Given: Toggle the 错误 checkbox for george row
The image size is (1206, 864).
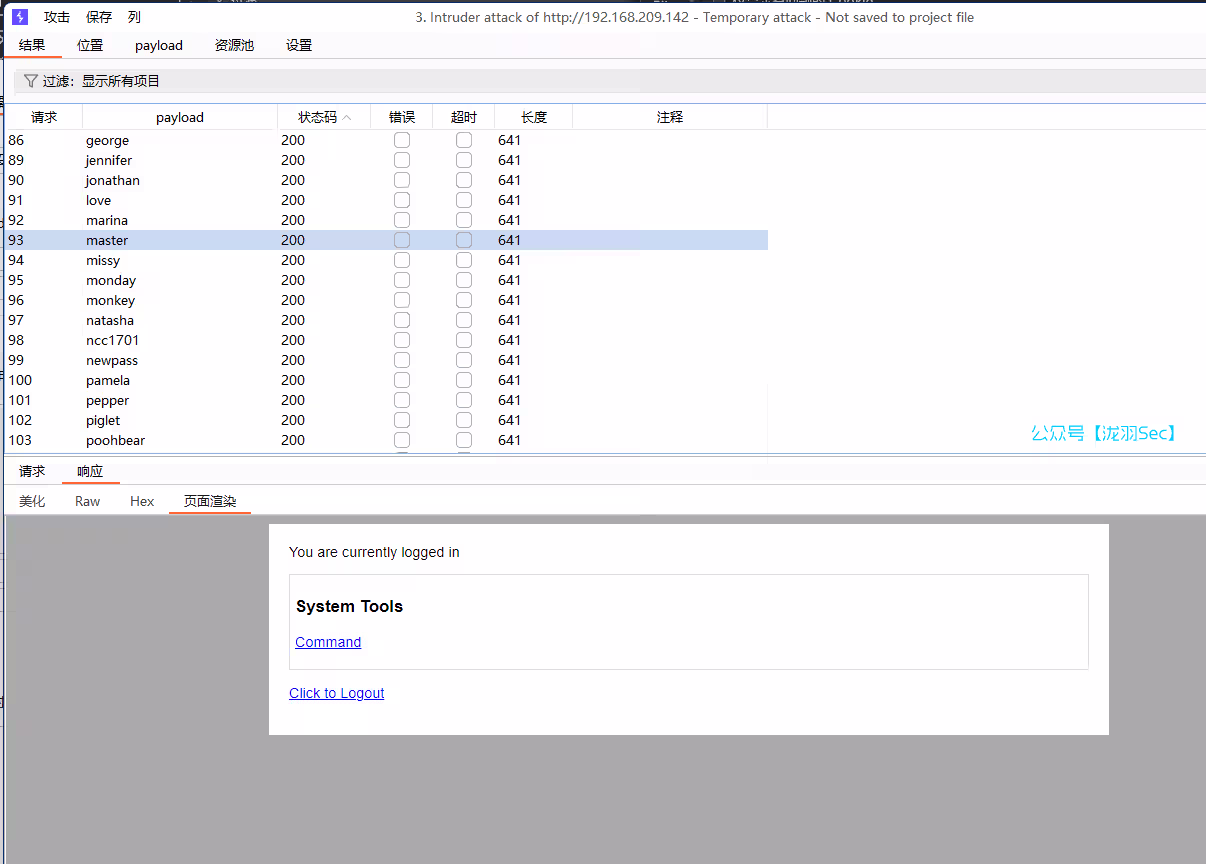Looking at the screenshot, I should [x=402, y=140].
